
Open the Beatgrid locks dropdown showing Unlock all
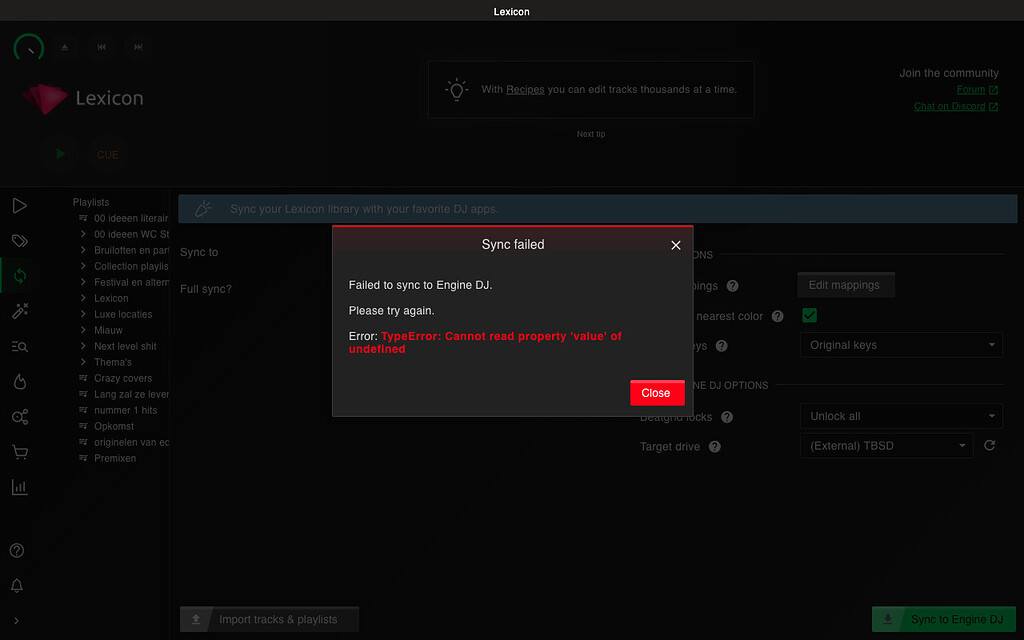900,415
